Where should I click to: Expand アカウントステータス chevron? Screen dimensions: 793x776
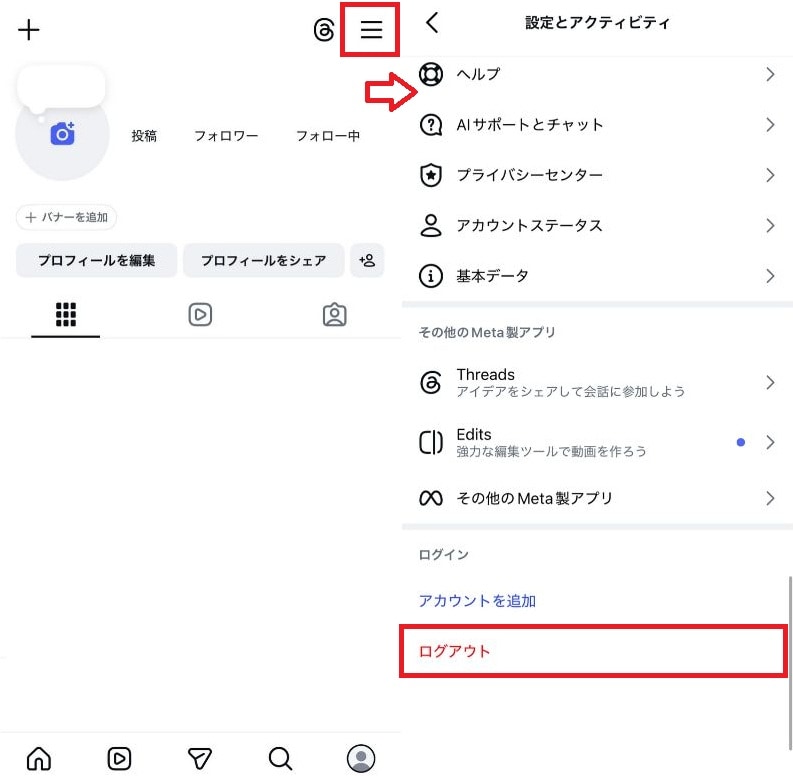[x=770, y=225]
